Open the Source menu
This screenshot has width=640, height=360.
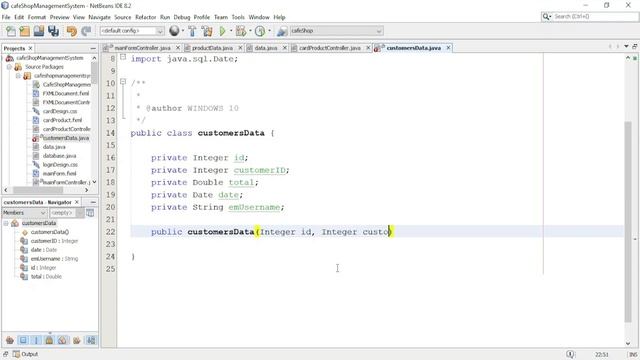point(123,17)
